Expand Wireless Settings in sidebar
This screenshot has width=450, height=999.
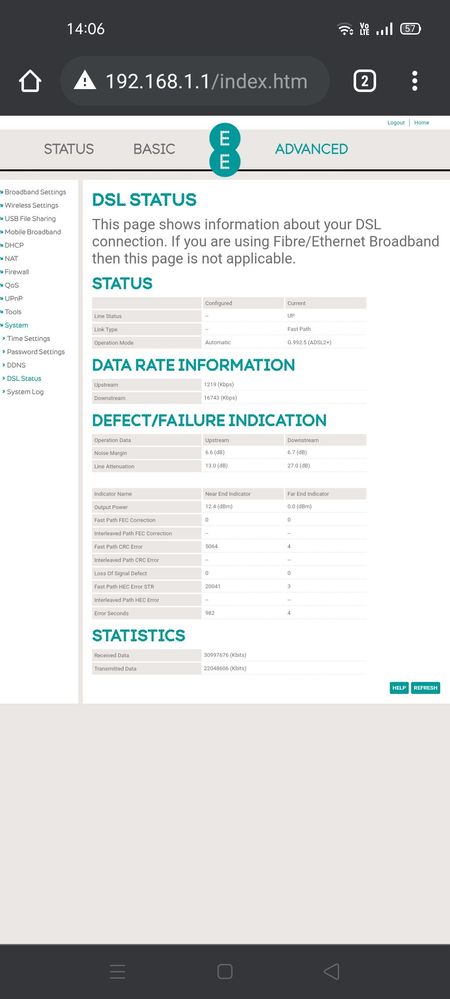(x=31, y=205)
